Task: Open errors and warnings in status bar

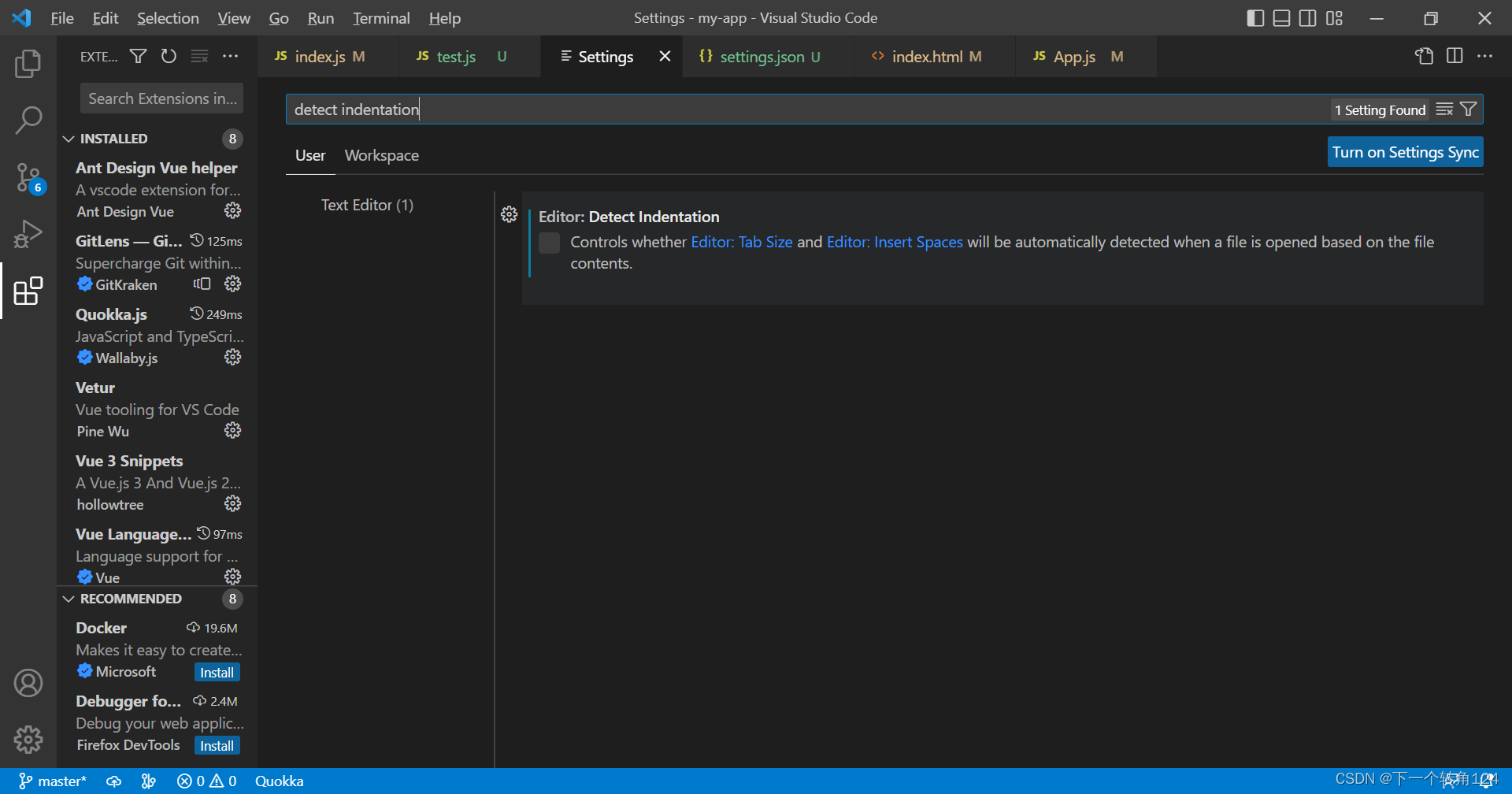Action: [x=207, y=781]
